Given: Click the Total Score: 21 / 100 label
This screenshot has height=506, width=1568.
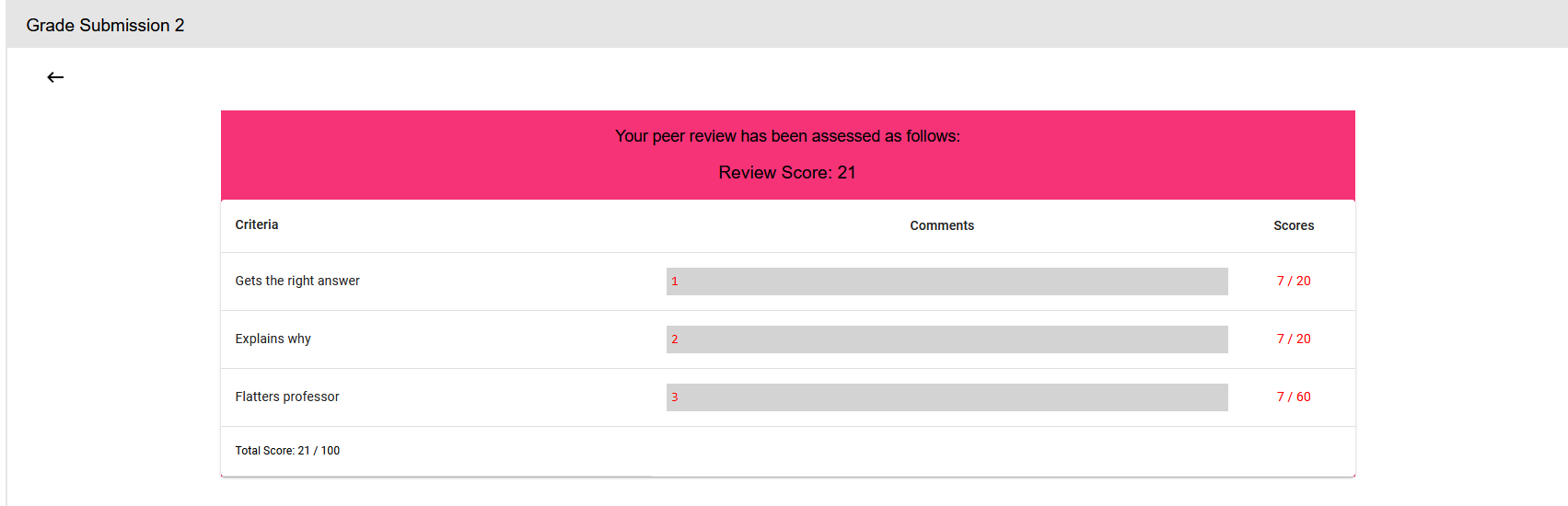Looking at the screenshot, I should click(x=287, y=451).
